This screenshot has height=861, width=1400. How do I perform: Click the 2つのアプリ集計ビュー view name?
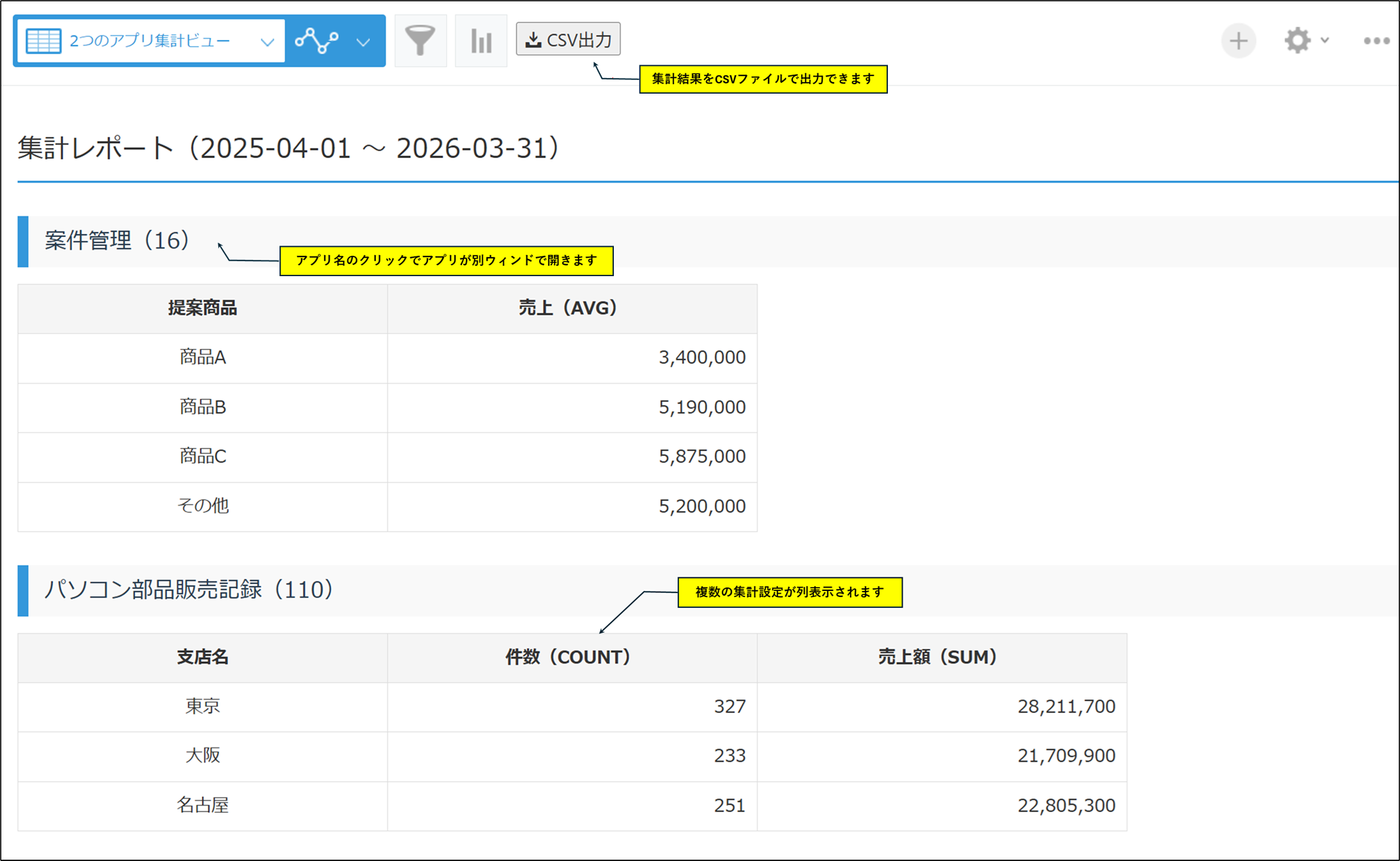tap(149, 41)
